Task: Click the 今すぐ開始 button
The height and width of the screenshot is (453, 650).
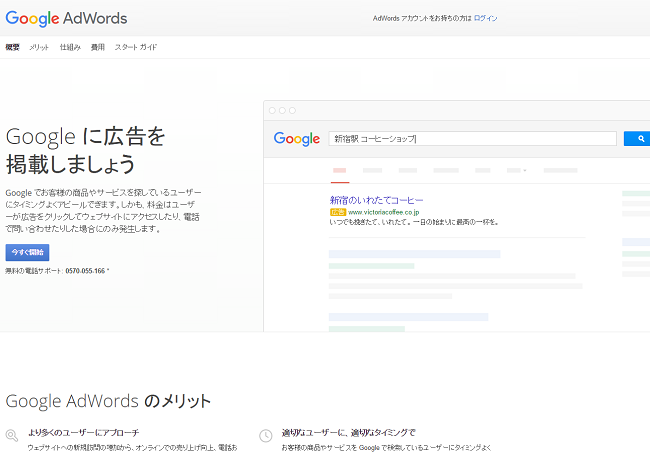Action: point(27,252)
